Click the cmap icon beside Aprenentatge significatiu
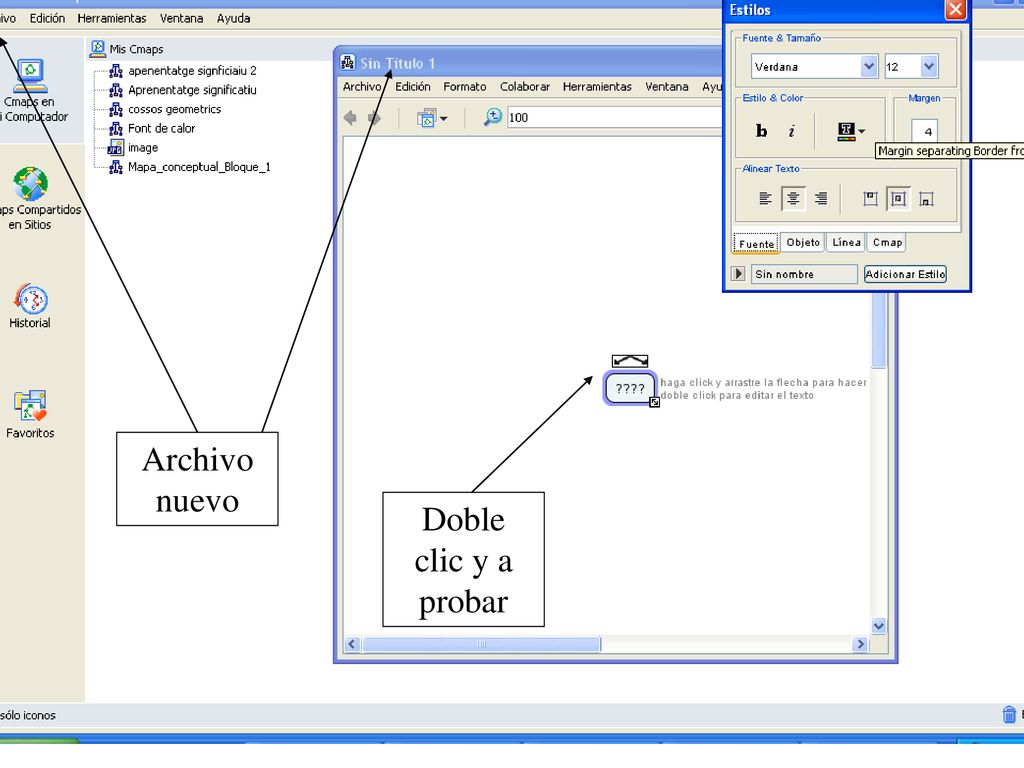This screenshot has height=768, width=1024. pyautogui.click(x=116, y=90)
